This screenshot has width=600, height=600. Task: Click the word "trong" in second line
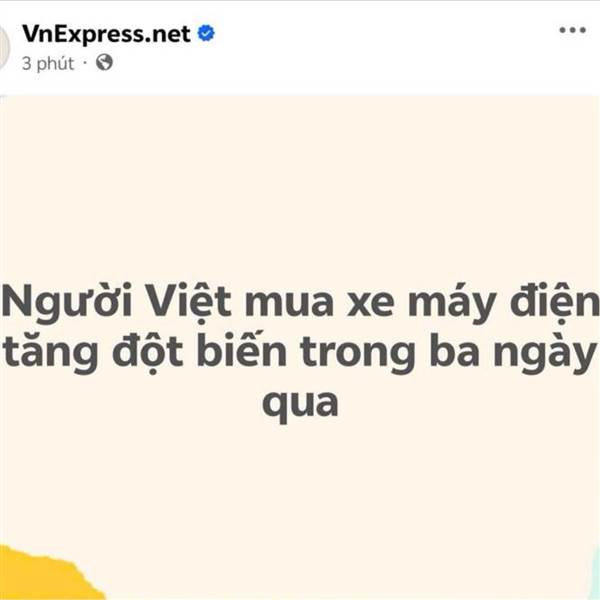coord(358,354)
